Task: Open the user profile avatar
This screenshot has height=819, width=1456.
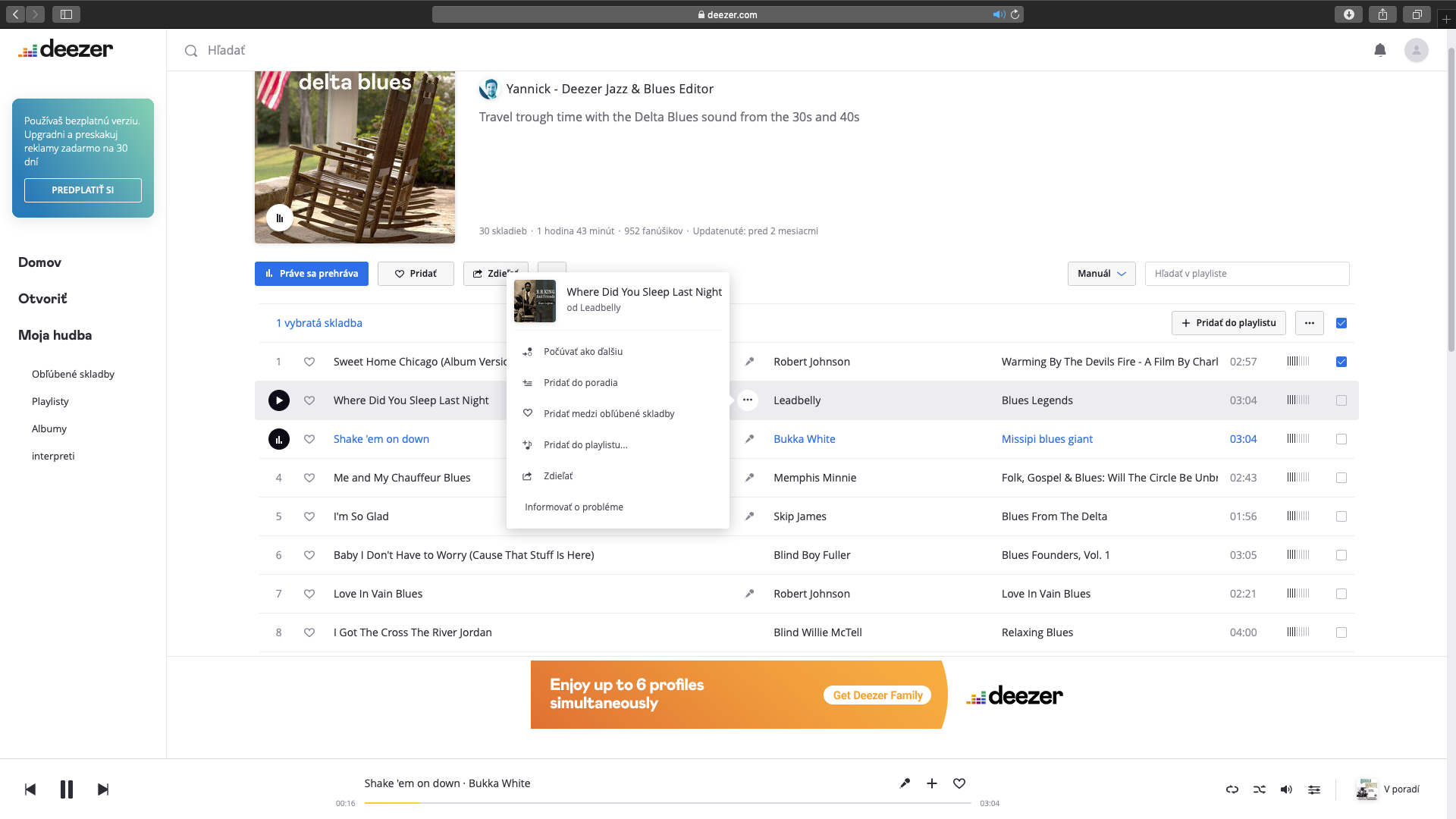Action: coord(1416,50)
